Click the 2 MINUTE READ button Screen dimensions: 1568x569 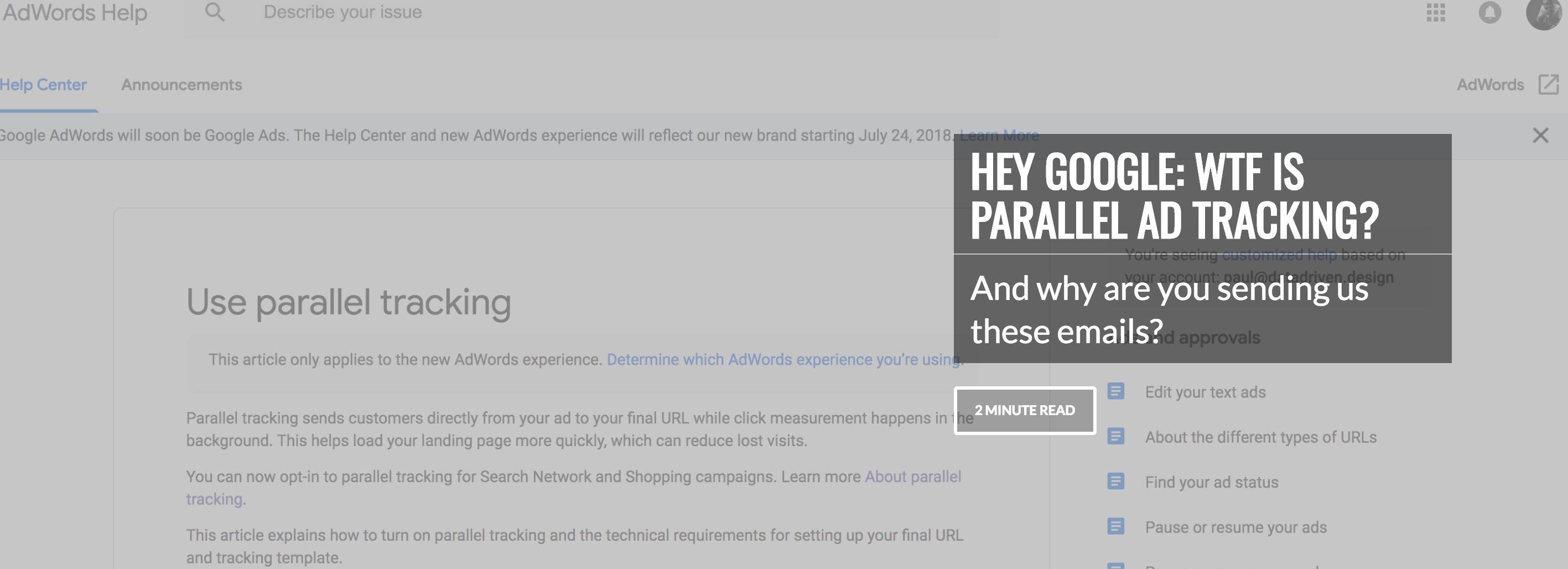pyautogui.click(x=1025, y=410)
